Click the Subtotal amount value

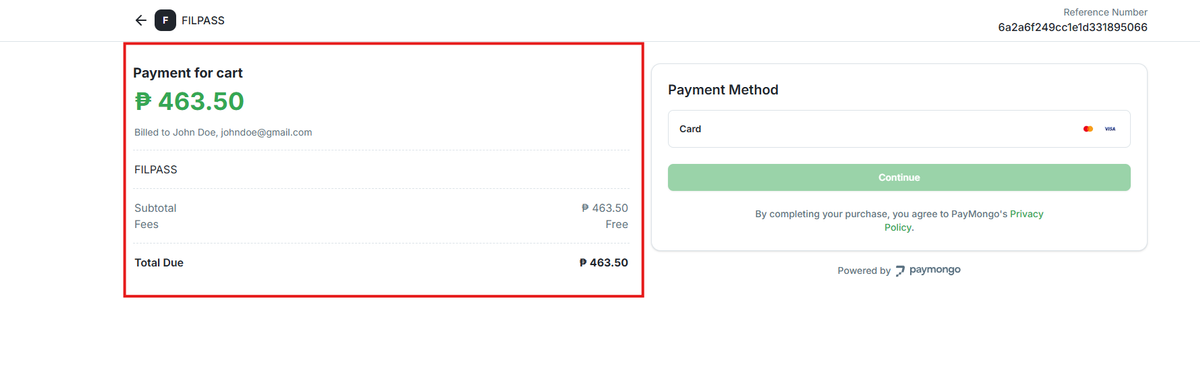click(x=604, y=208)
